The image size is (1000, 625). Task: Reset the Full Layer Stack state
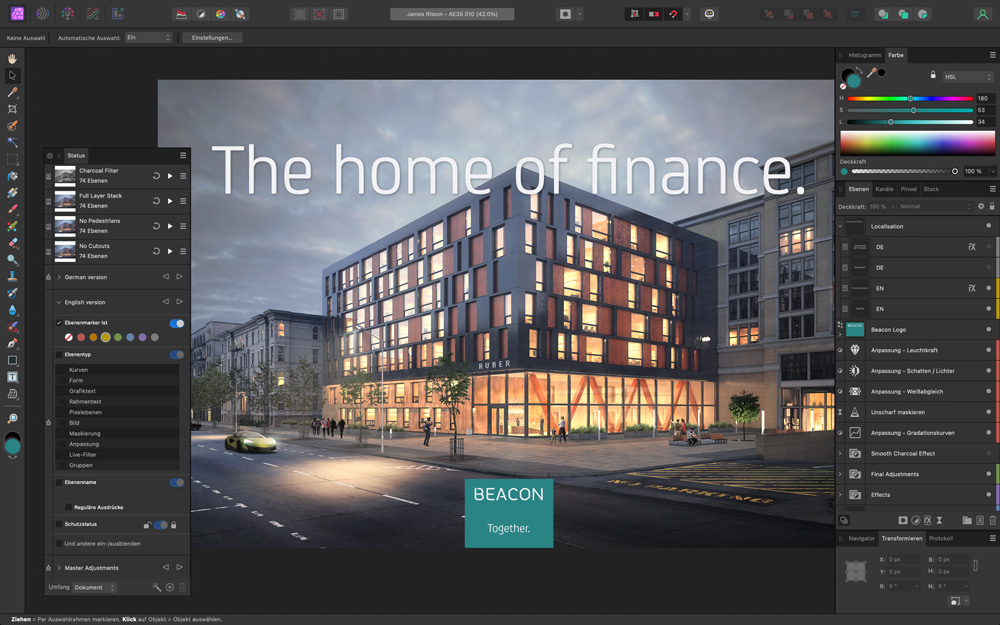[156, 201]
